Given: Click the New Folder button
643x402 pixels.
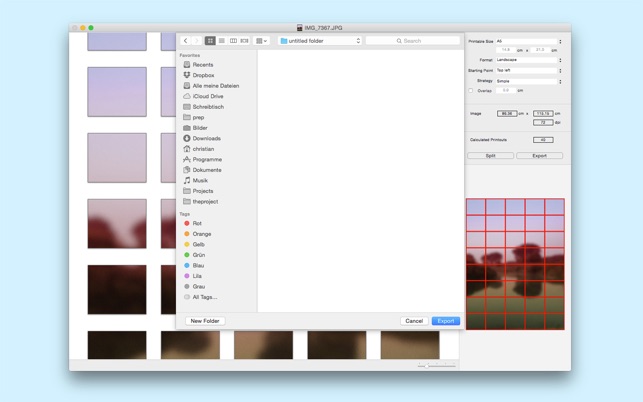Looking at the screenshot, I should point(204,321).
